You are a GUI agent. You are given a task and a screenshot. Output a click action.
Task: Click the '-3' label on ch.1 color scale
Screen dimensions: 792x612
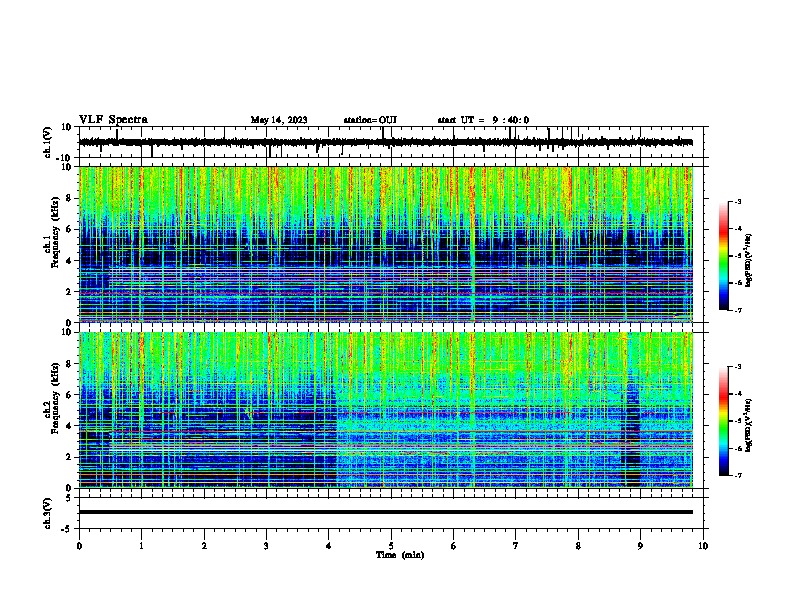click(x=738, y=202)
